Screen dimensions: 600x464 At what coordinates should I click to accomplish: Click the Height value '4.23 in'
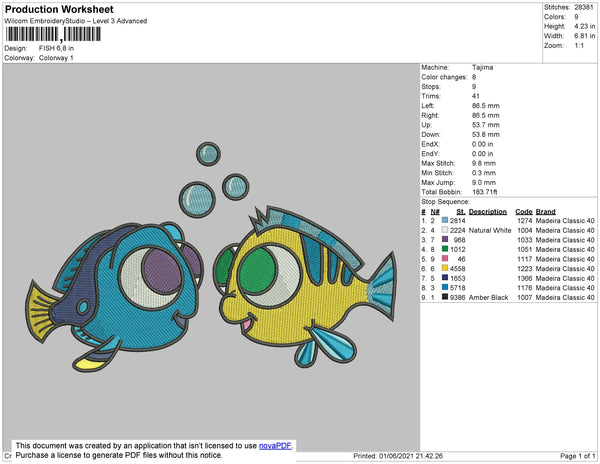click(585, 26)
